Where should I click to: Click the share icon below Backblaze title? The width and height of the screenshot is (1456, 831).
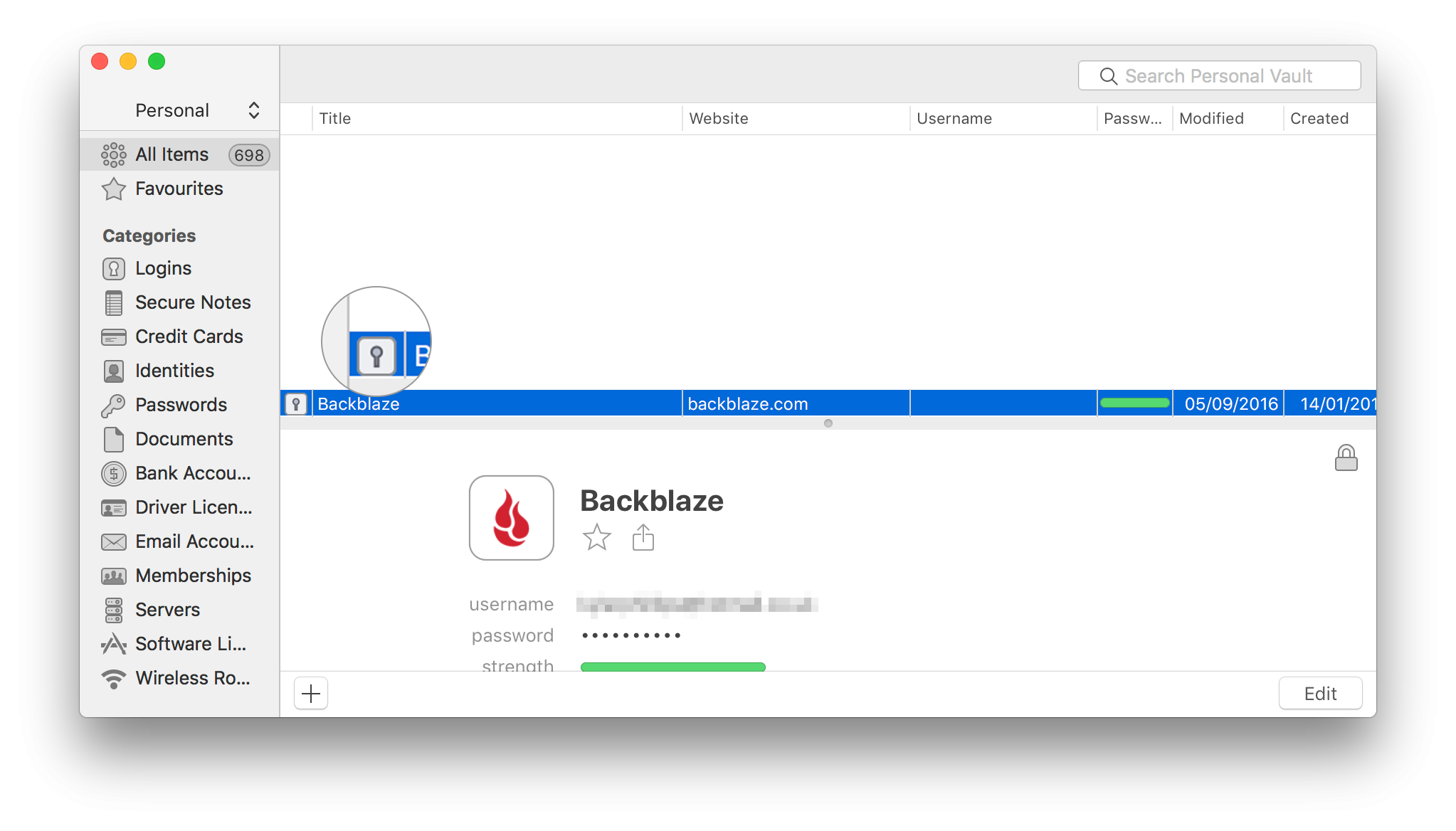pos(643,537)
